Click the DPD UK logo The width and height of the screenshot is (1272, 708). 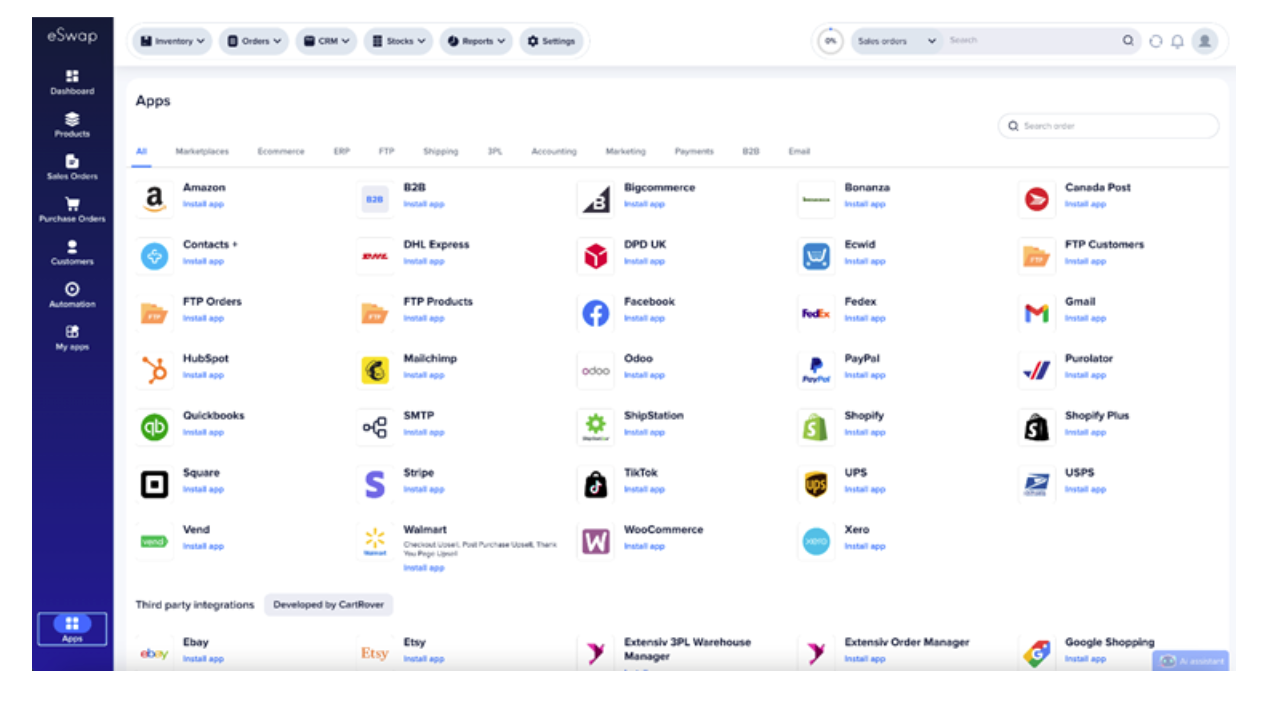point(595,256)
